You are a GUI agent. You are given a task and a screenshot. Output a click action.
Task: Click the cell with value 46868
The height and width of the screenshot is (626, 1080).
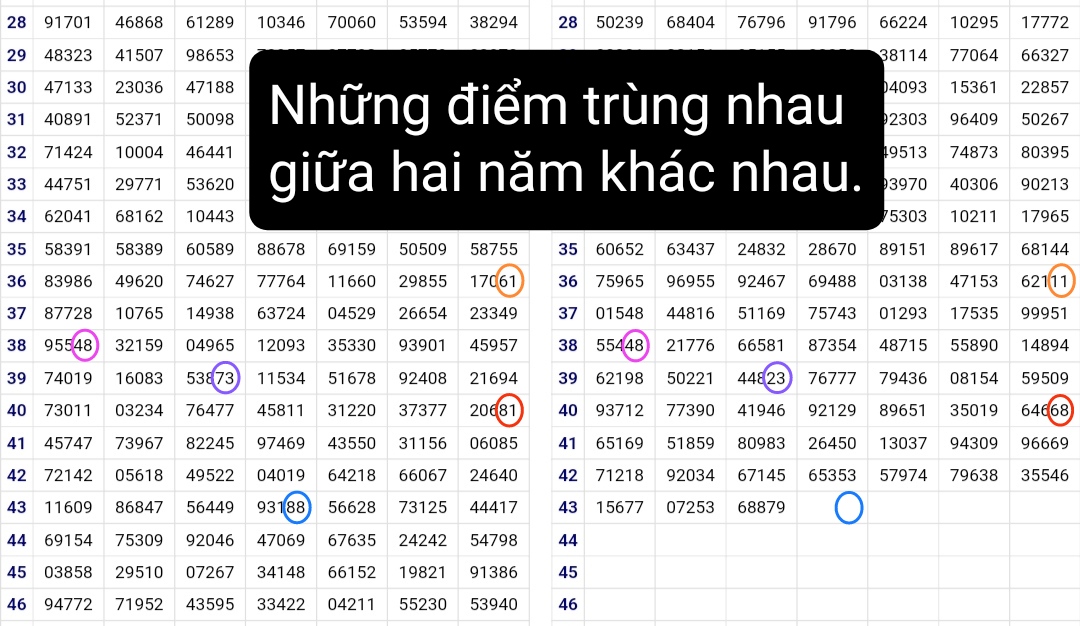(139, 22)
